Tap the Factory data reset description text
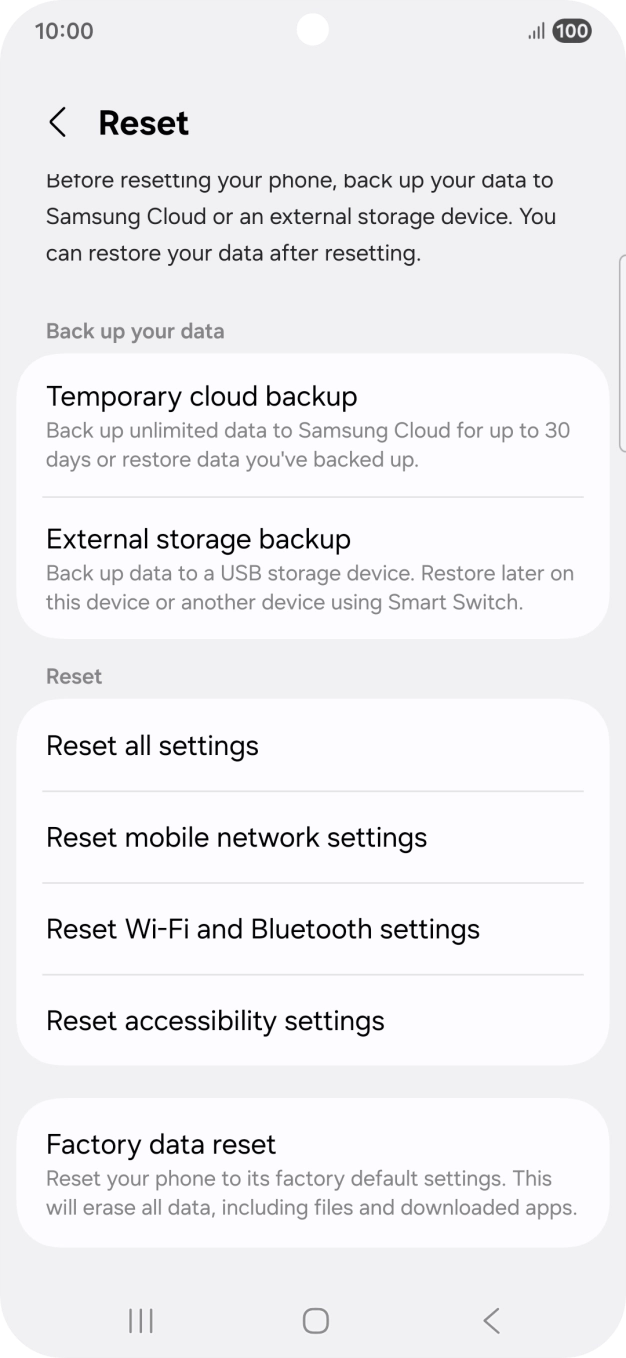This screenshot has height=1358, width=626. coord(311,1193)
